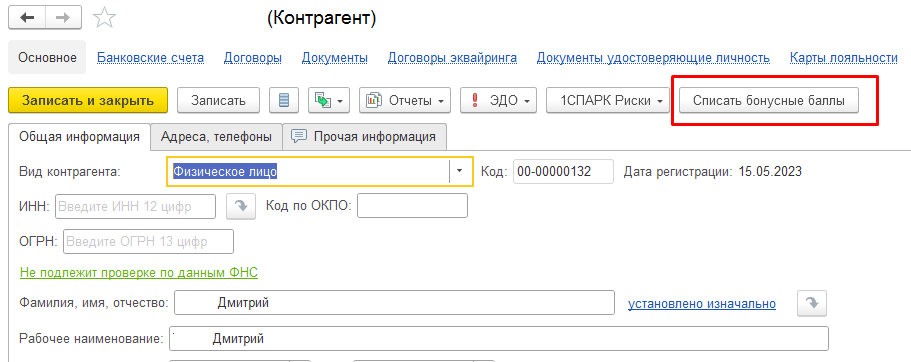The width and height of the screenshot is (911, 362).
Task: Click the Дата регистрации value 15.05.2023
Action: (x=770, y=171)
